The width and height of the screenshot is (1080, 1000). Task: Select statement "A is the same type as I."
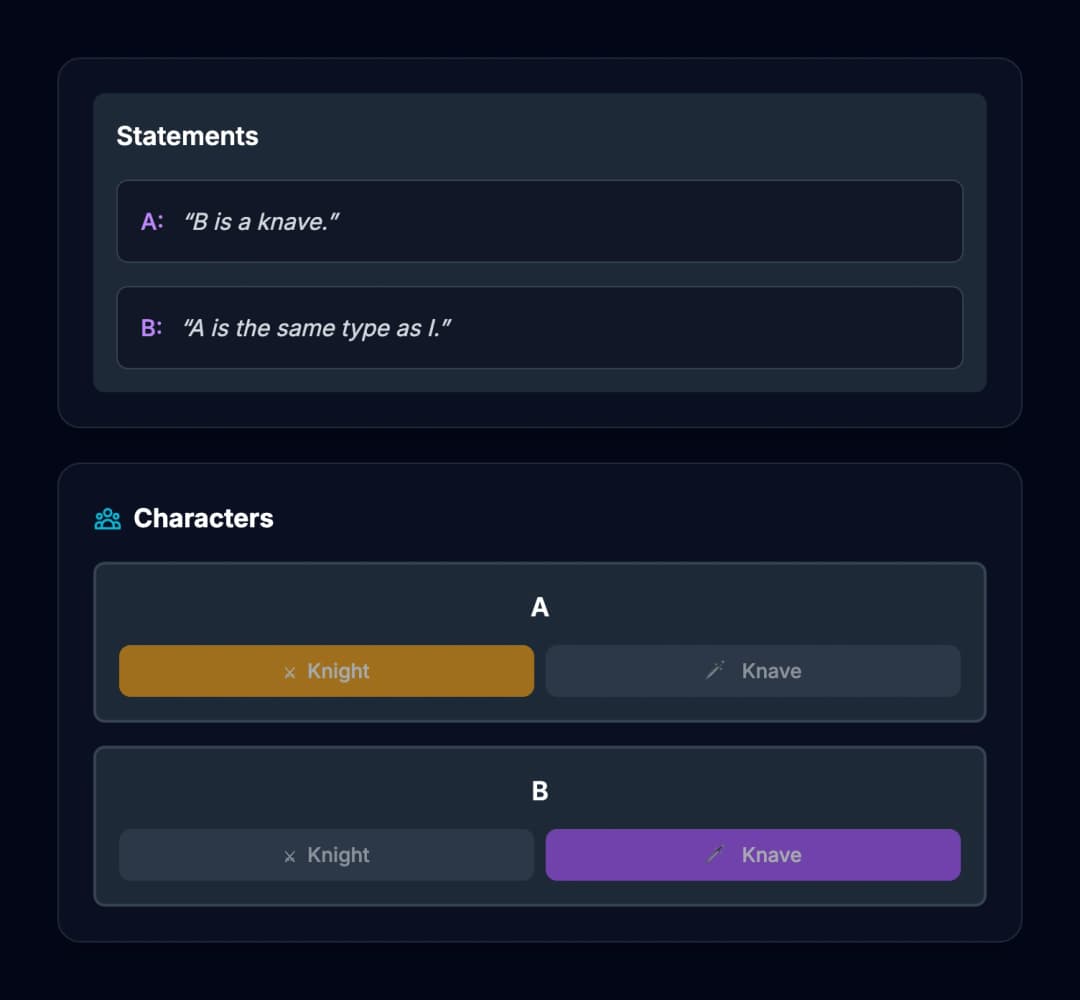(539, 328)
